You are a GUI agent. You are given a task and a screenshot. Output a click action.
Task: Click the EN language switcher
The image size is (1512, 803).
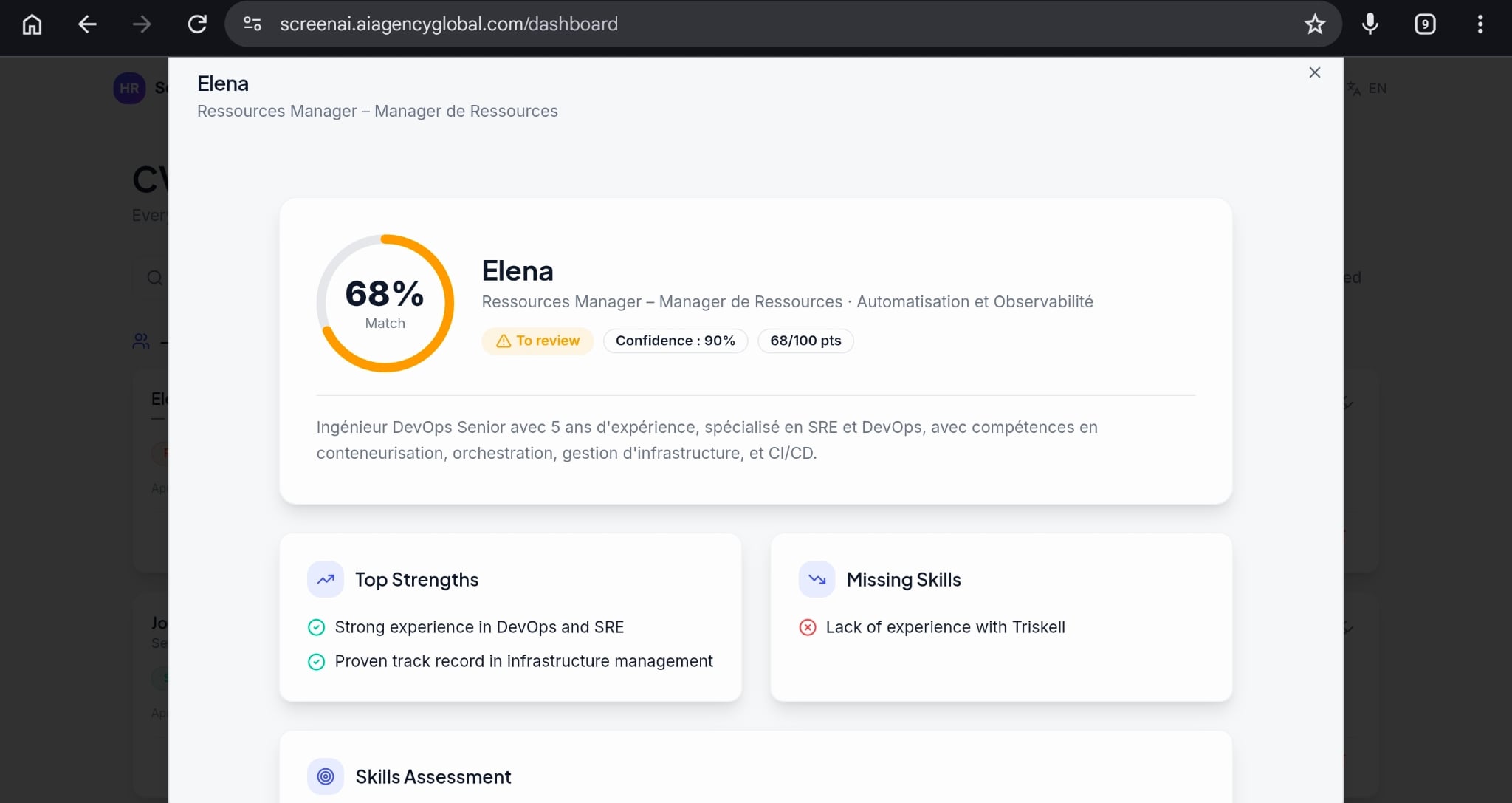(x=1367, y=89)
